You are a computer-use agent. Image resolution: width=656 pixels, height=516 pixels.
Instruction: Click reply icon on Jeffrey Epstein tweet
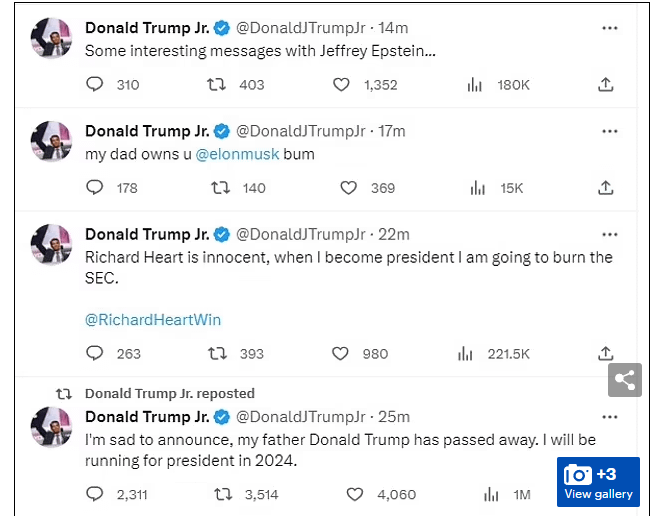[95, 85]
